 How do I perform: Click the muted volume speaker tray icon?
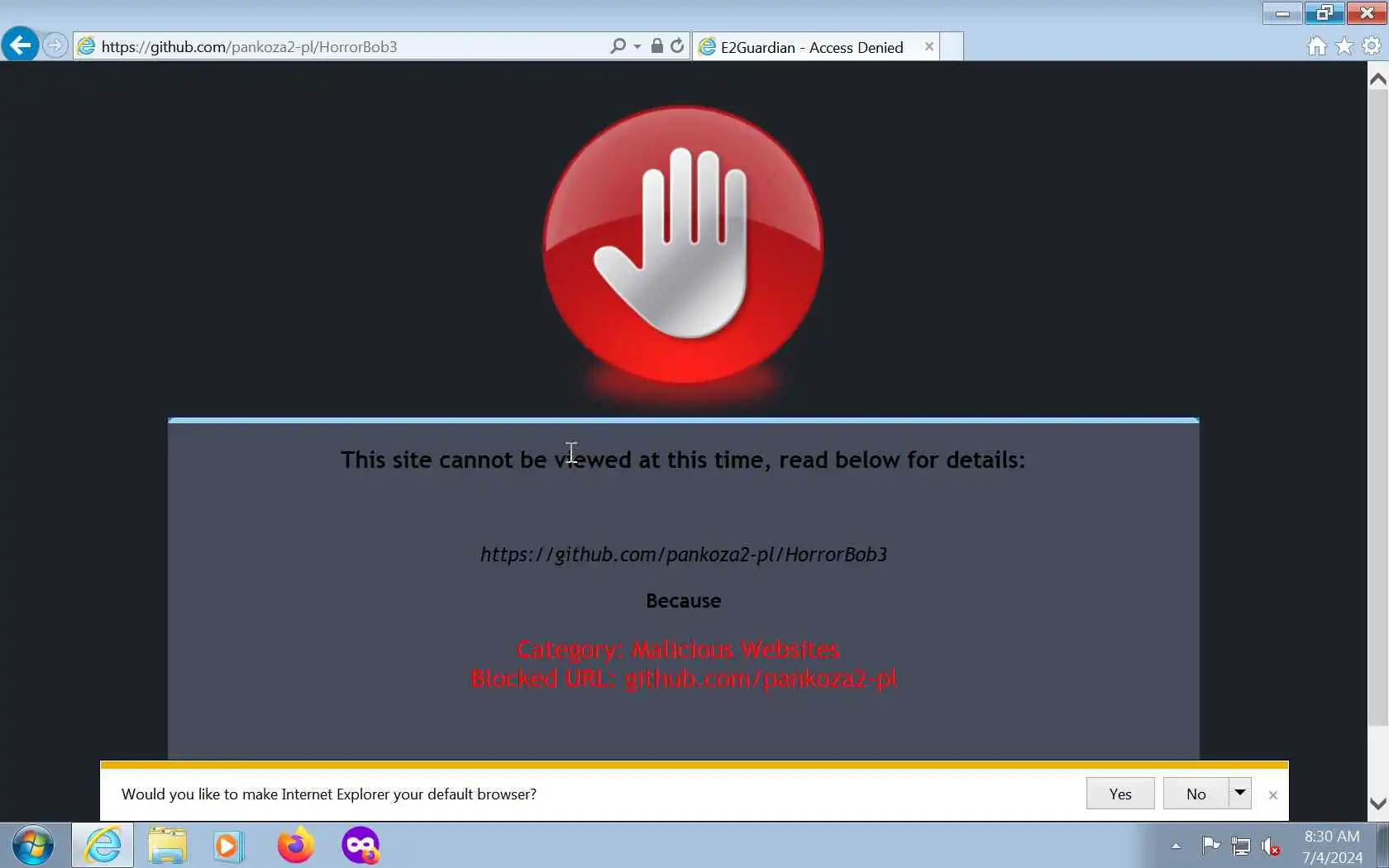tap(1271, 847)
